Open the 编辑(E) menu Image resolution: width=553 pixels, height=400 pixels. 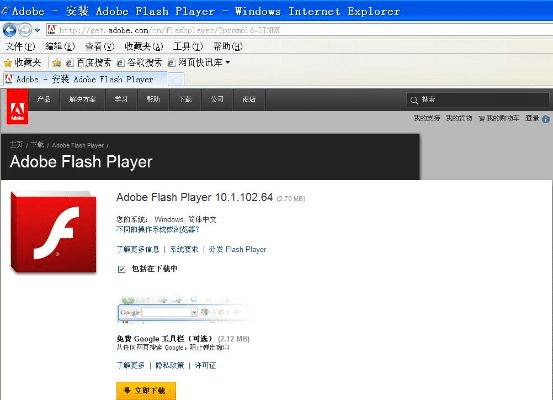pyautogui.click(x=60, y=46)
